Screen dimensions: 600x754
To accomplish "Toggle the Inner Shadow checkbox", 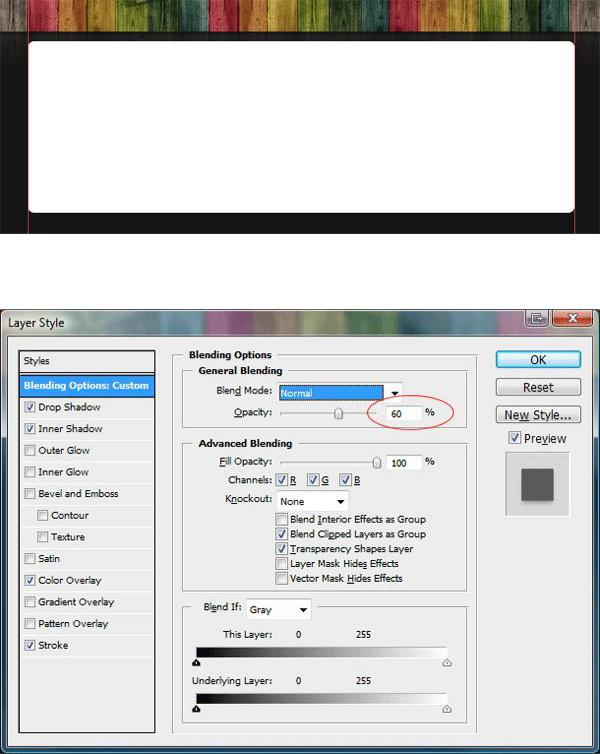I will pos(30,428).
